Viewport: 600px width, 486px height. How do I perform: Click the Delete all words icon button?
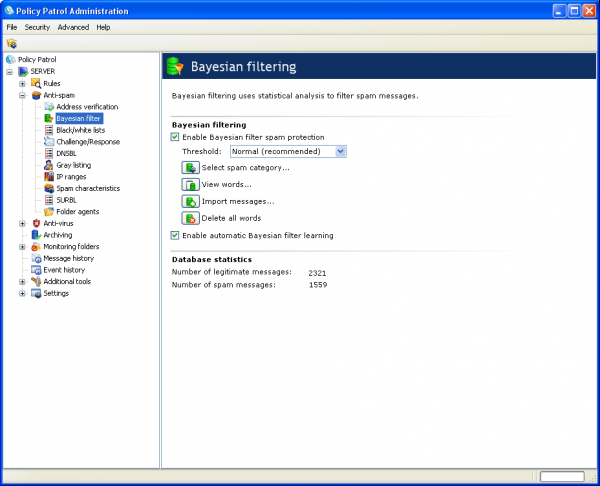tap(190, 218)
